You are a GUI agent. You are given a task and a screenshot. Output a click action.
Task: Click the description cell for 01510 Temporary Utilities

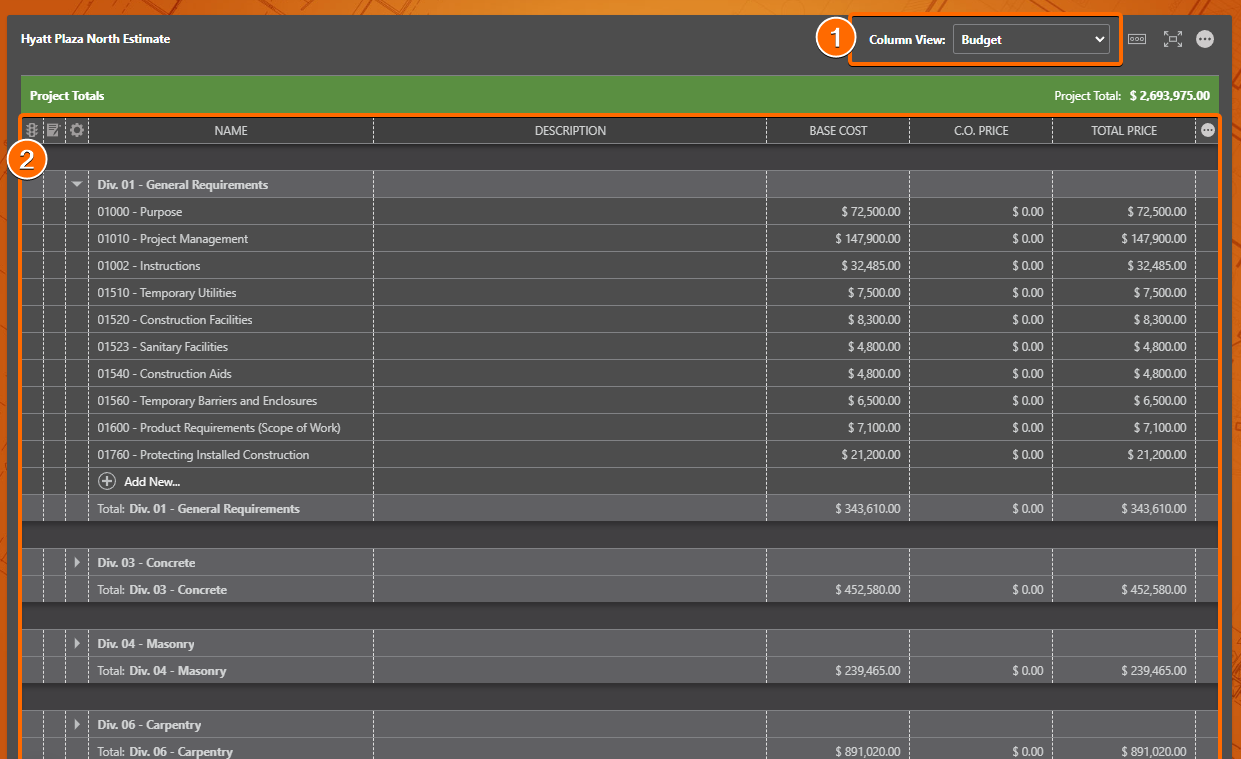pyautogui.click(x=570, y=292)
